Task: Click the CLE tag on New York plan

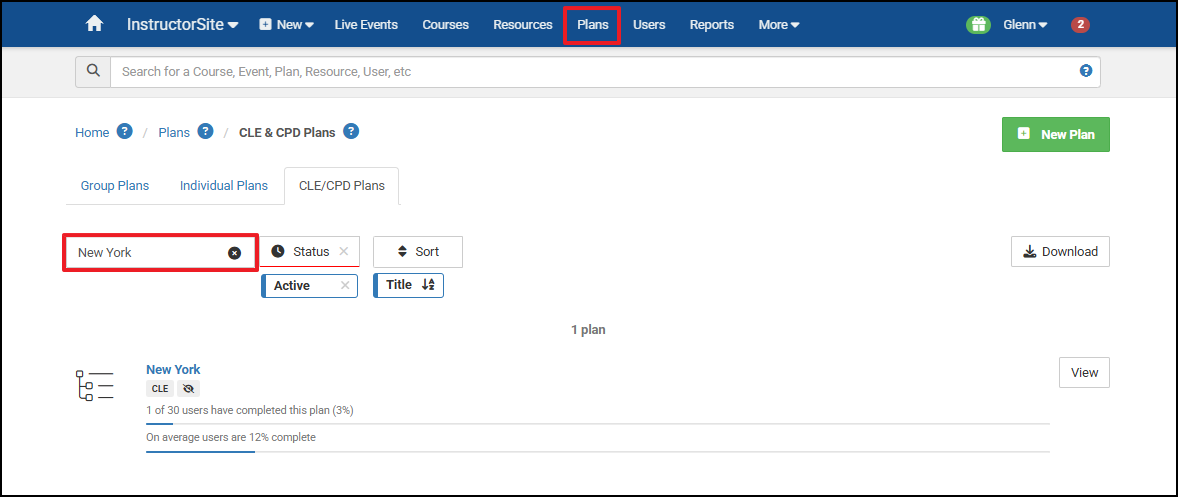Action: (x=160, y=389)
